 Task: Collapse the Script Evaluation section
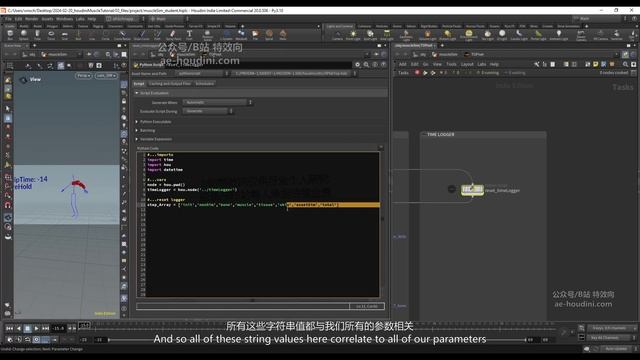point(137,93)
